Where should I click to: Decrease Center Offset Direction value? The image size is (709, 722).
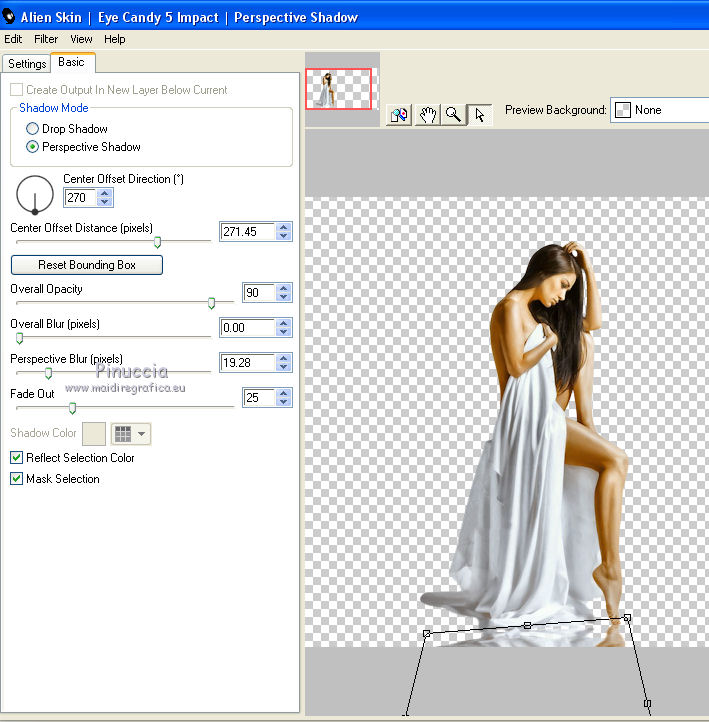105,202
